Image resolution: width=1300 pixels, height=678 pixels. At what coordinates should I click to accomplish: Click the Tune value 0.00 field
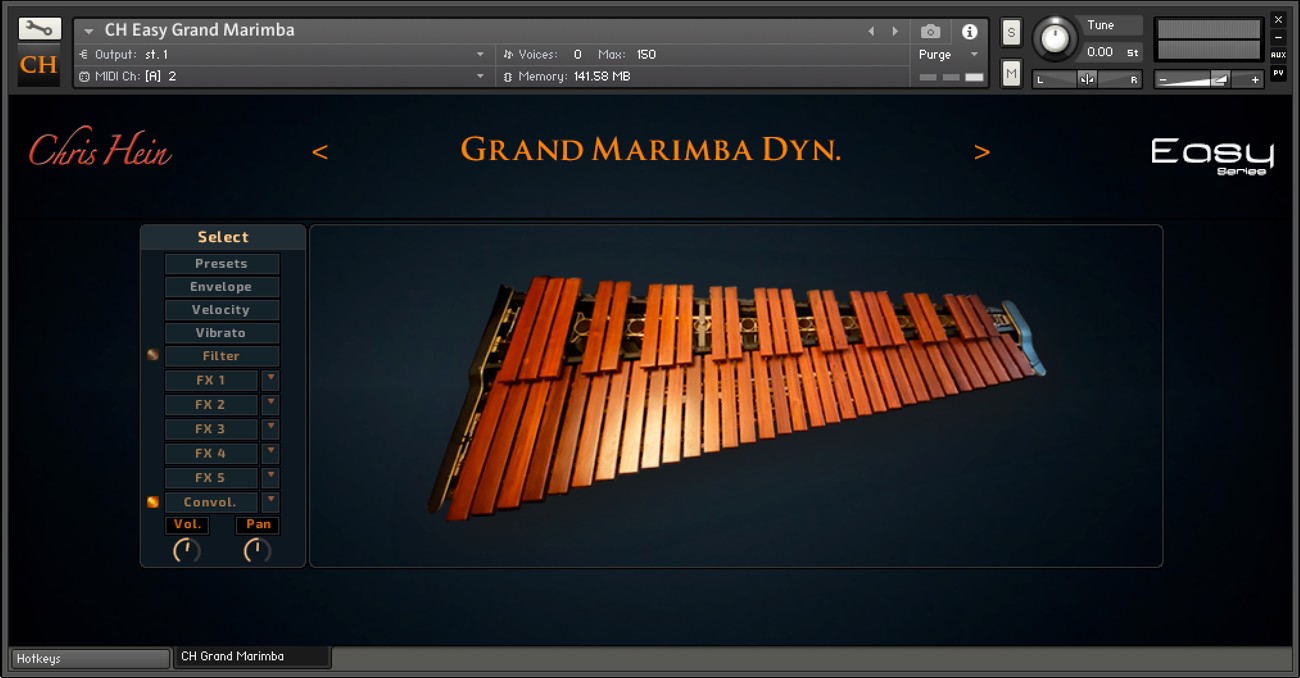click(x=1099, y=52)
